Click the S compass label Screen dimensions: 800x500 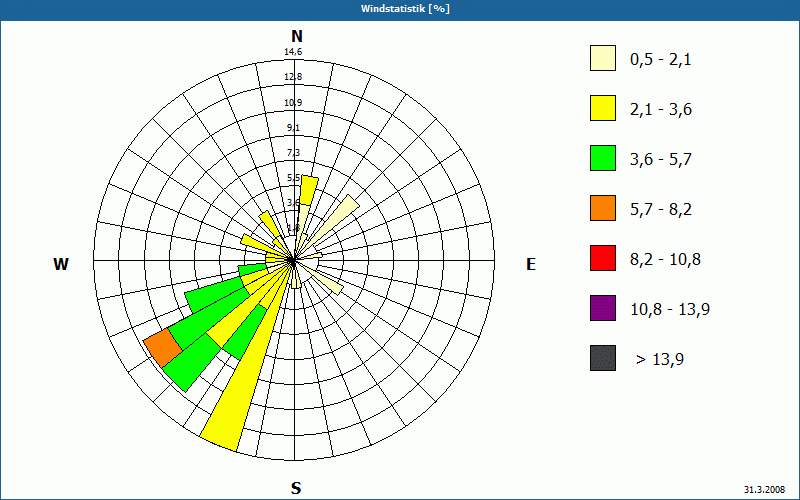[x=296, y=489]
